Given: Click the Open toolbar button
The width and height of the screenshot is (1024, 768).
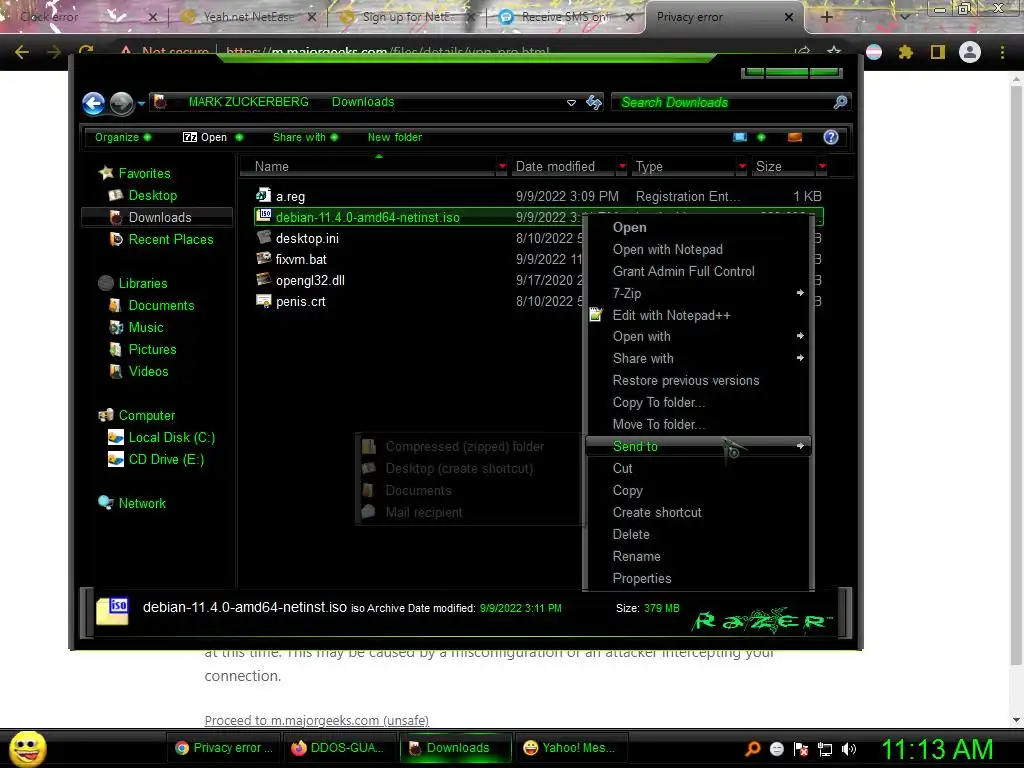Looking at the screenshot, I should (x=212, y=137).
